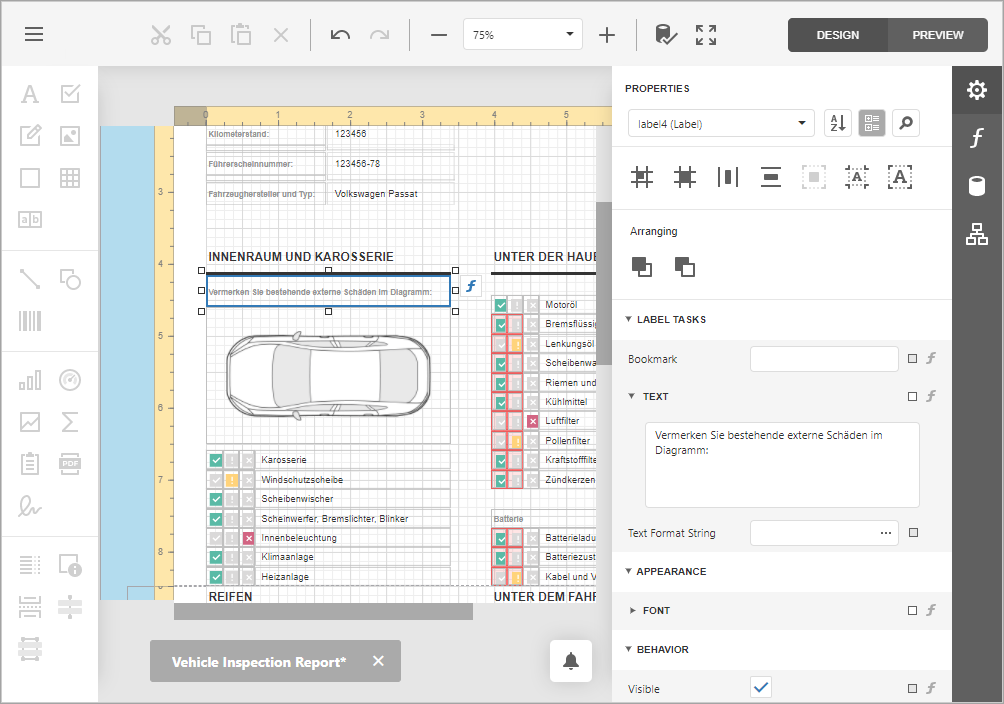Open the label4 (Label) component dropdown
The image size is (1004, 704).
coord(720,123)
